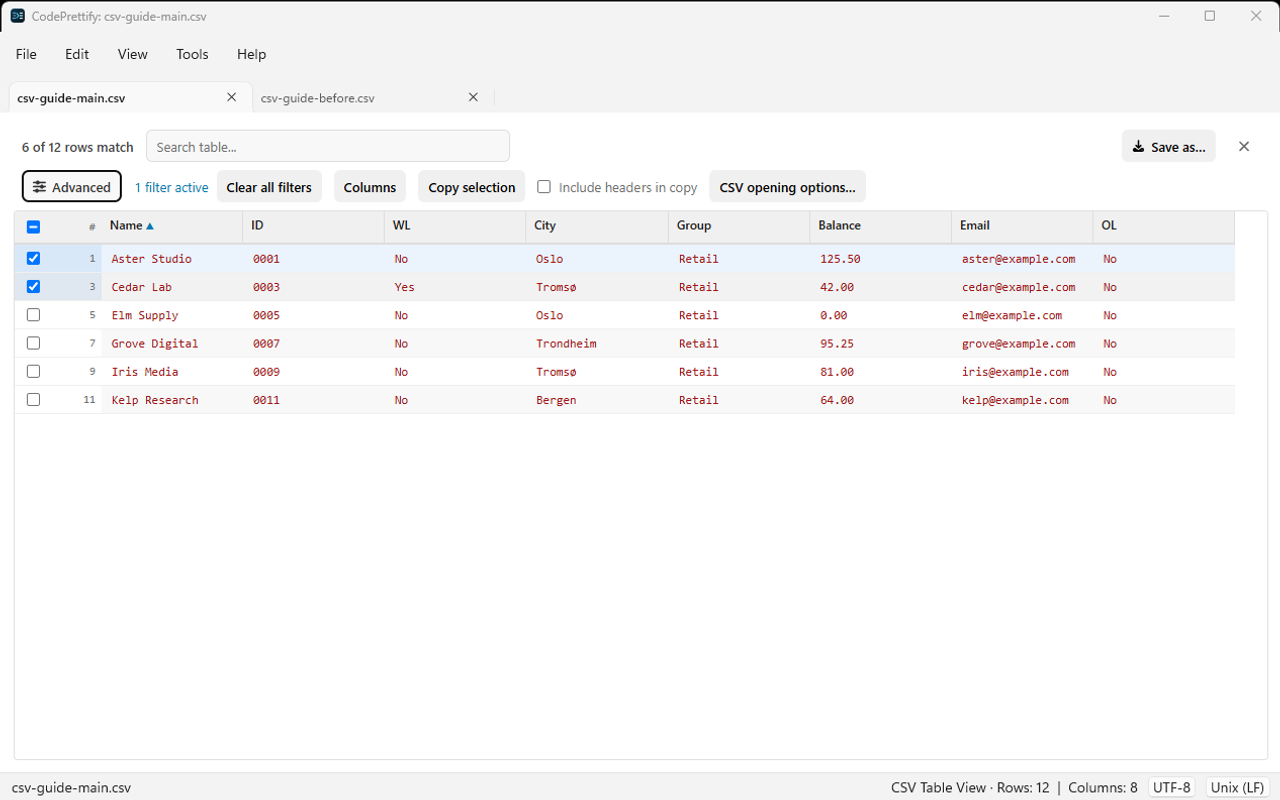Open the View menu

point(133,54)
